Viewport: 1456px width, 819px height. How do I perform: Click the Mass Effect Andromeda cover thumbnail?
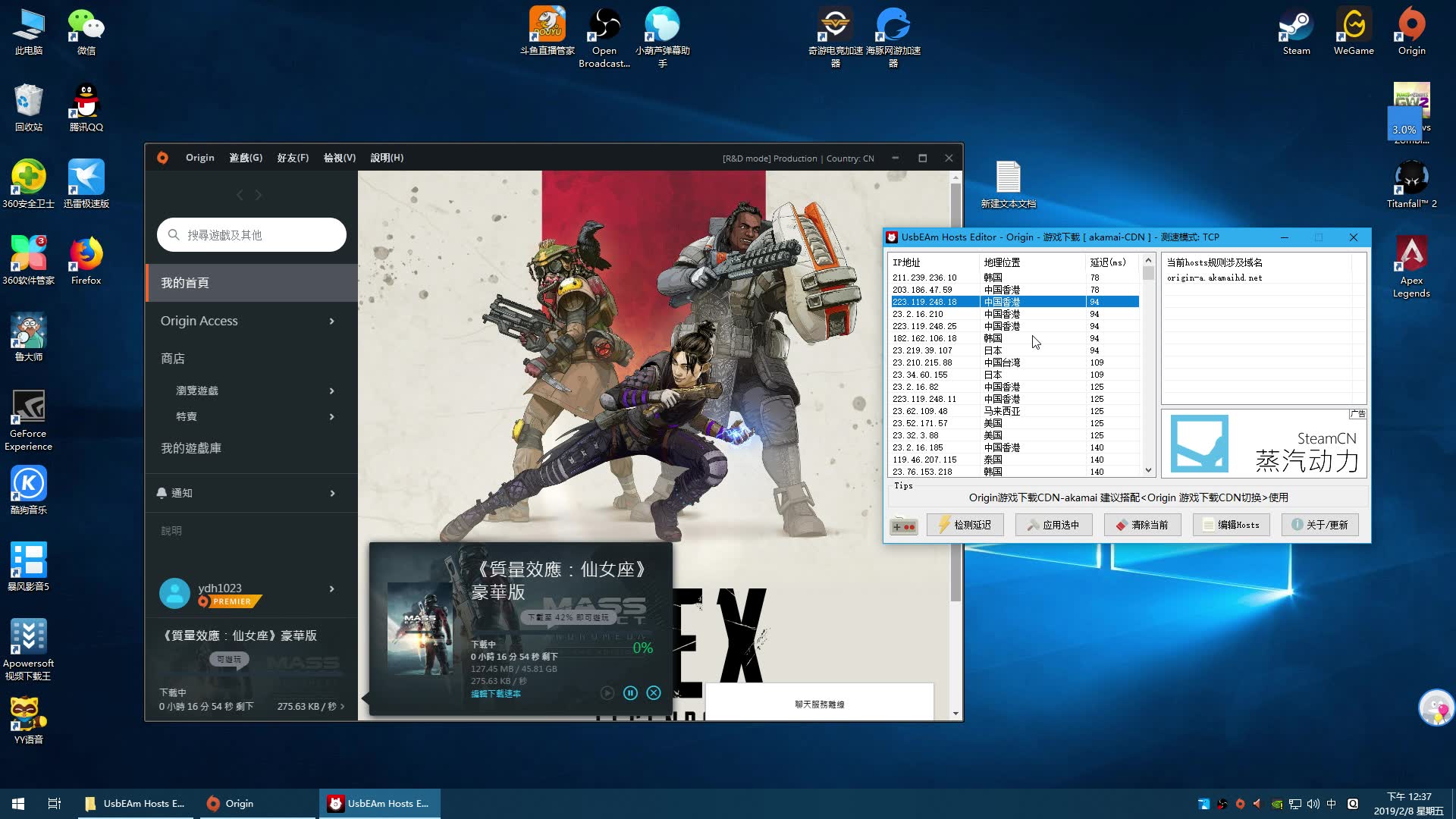[420, 628]
